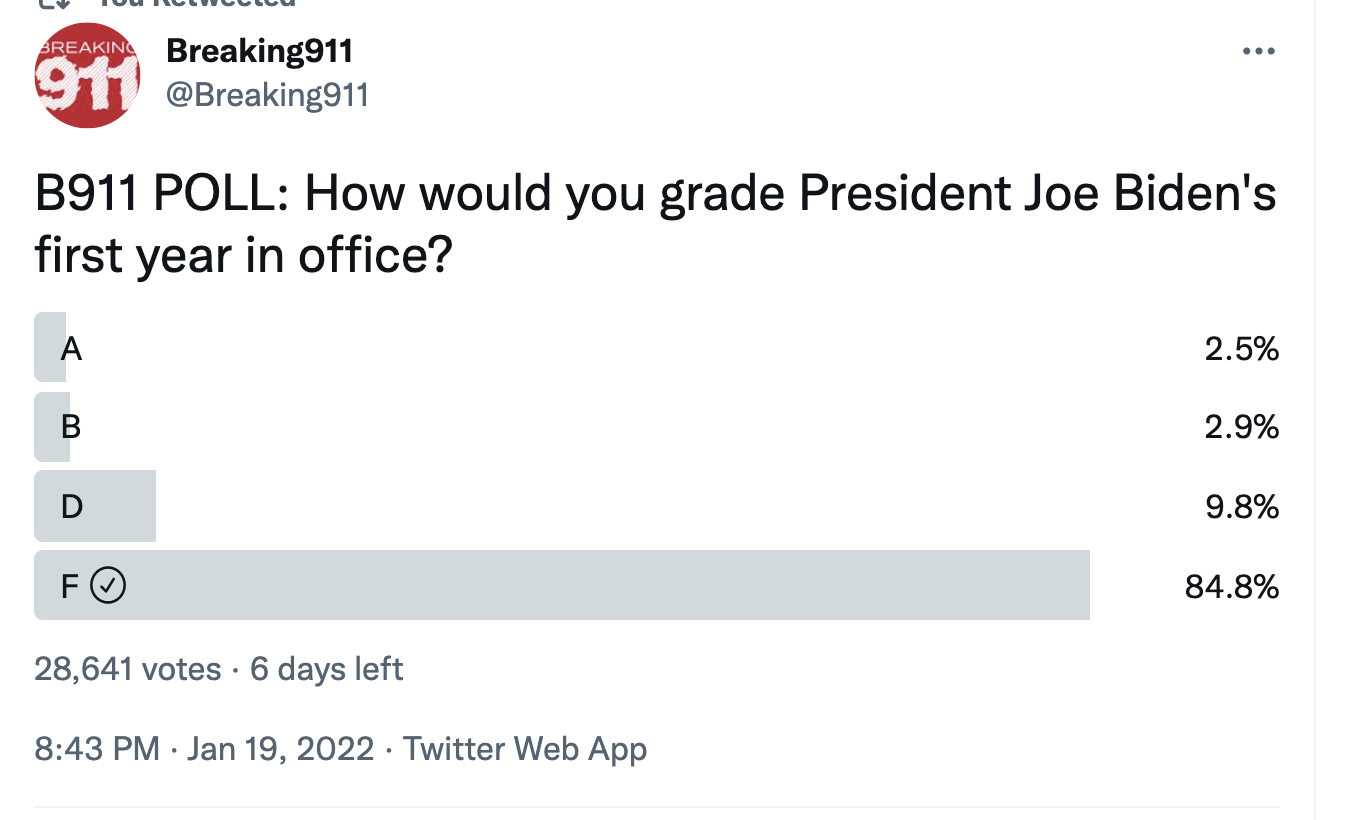This screenshot has width=1346, height=820.
Task: Click the '6 days left' text
Action: (326, 668)
